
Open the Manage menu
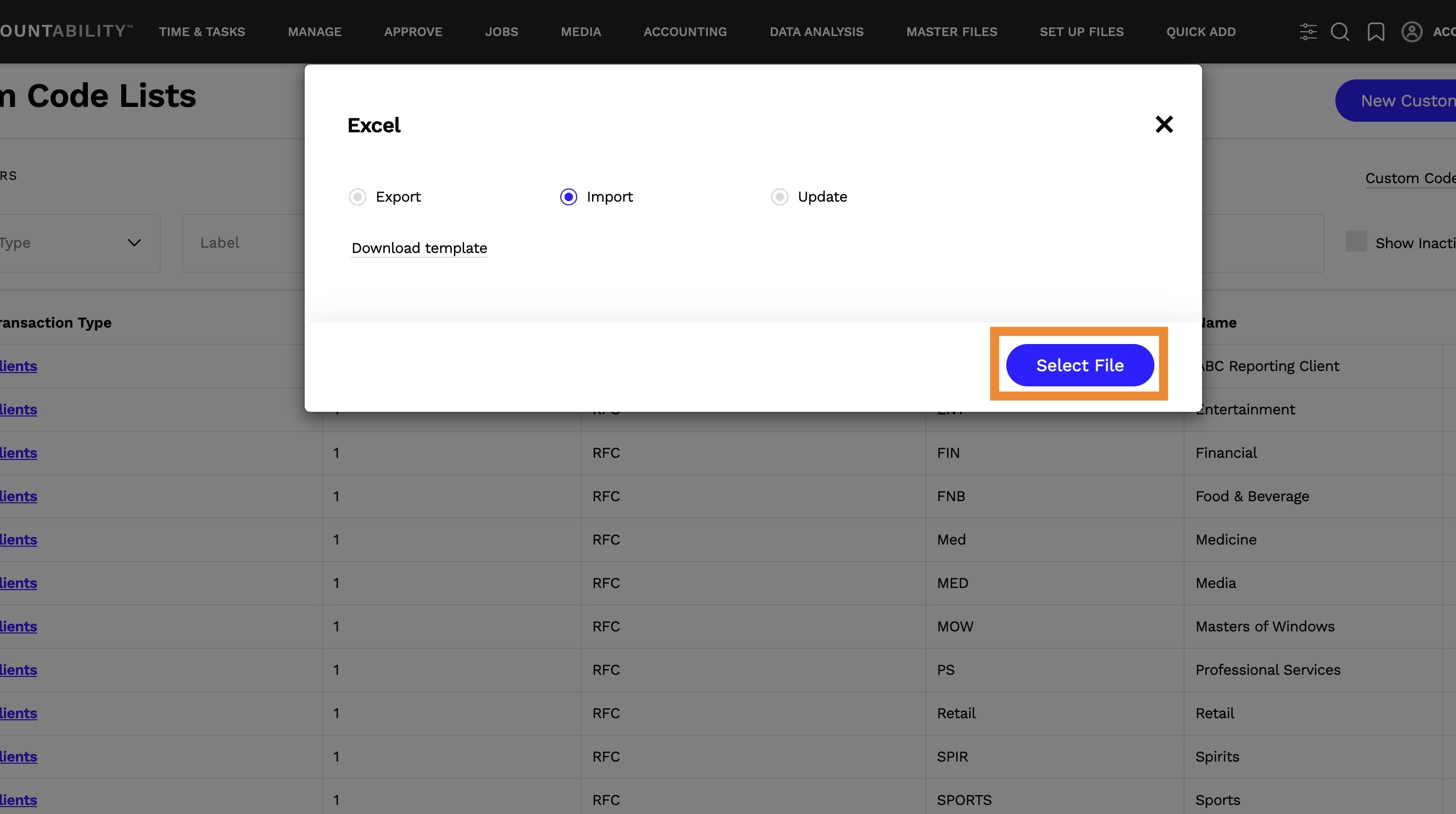click(314, 32)
